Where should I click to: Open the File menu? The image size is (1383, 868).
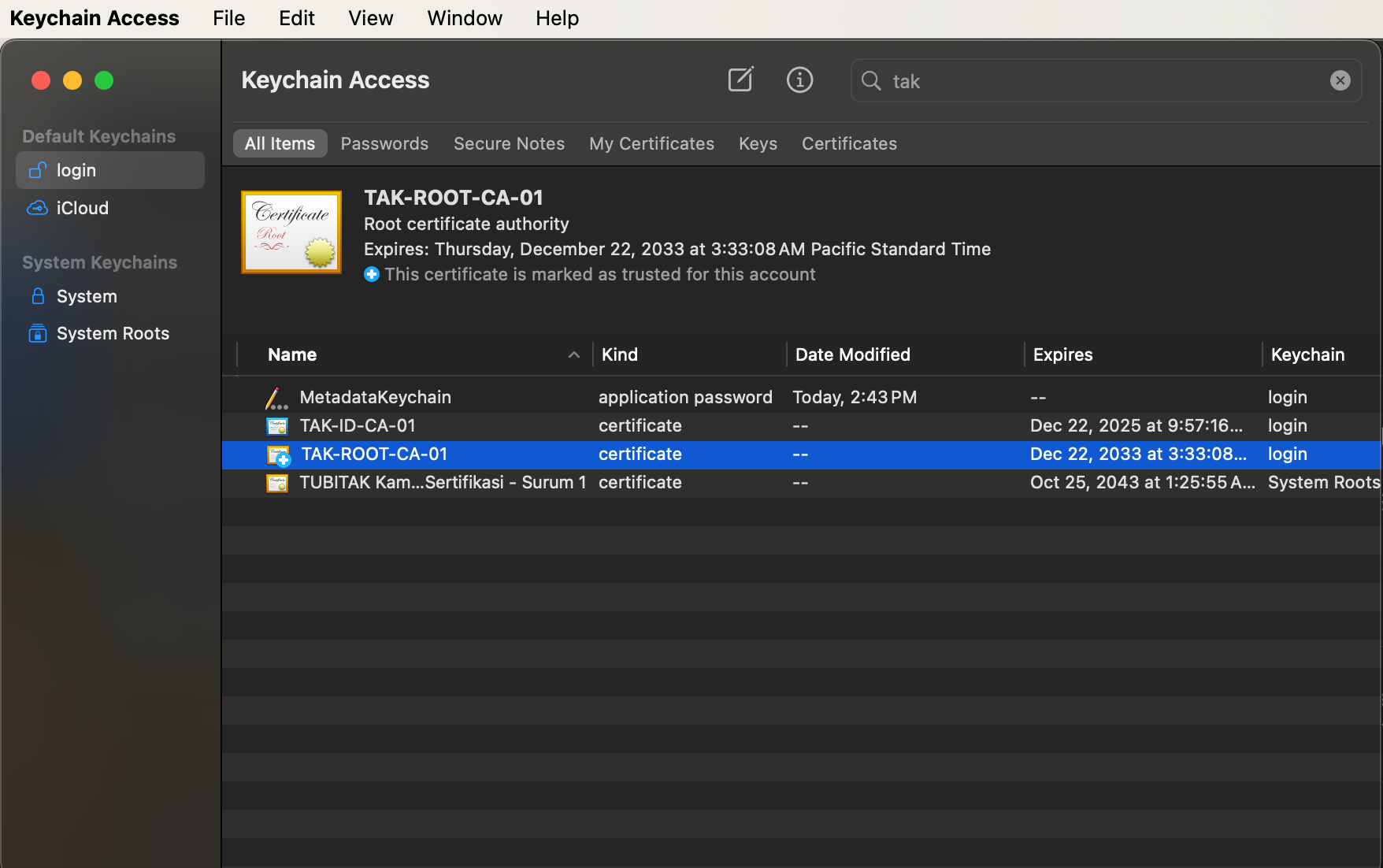click(x=229, y=18)
